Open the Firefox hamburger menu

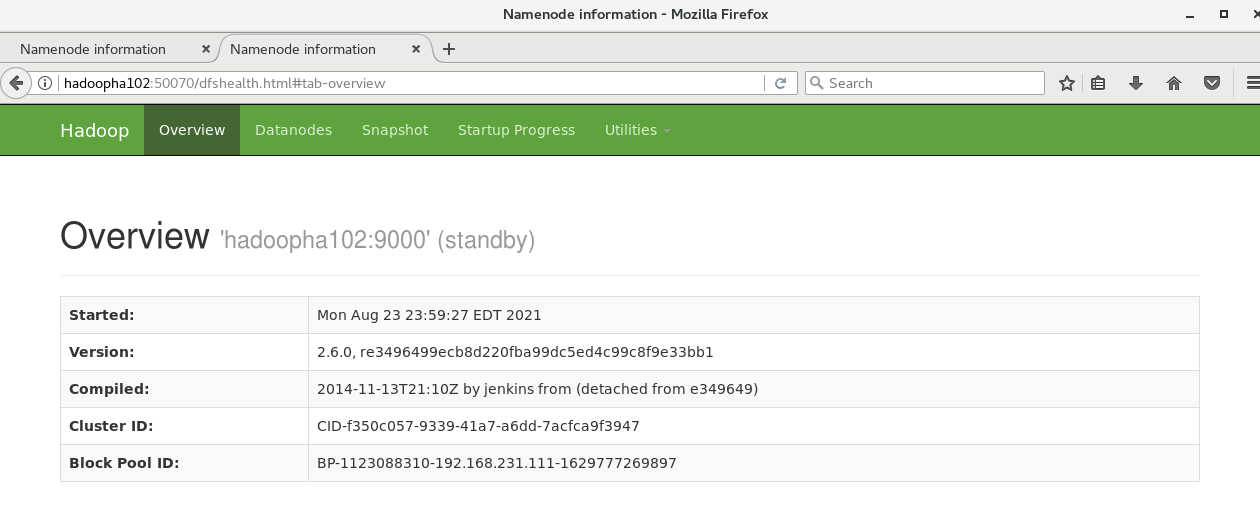click(x=1251, y=83)
